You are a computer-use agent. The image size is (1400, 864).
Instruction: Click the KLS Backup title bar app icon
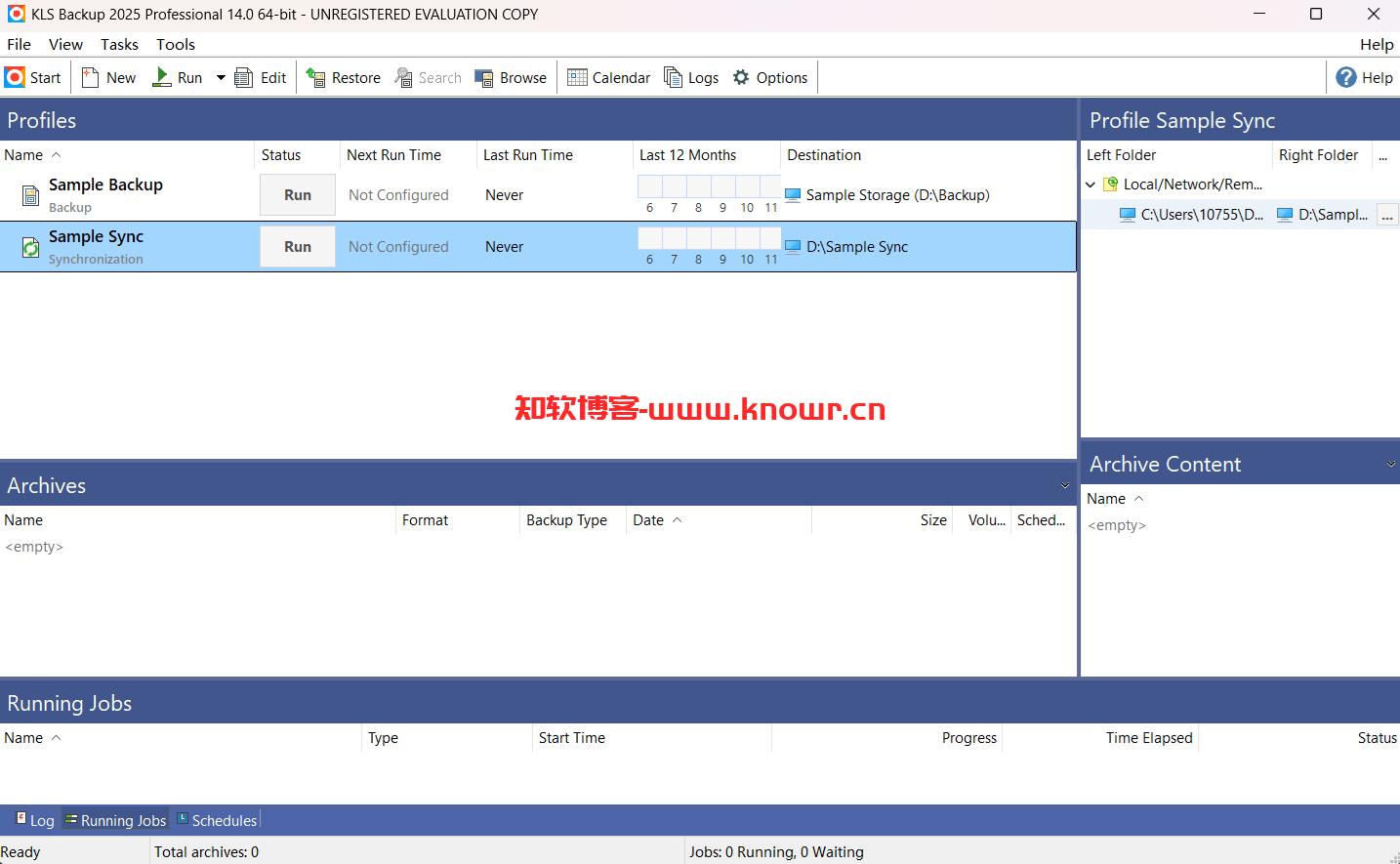click(16, 14)
